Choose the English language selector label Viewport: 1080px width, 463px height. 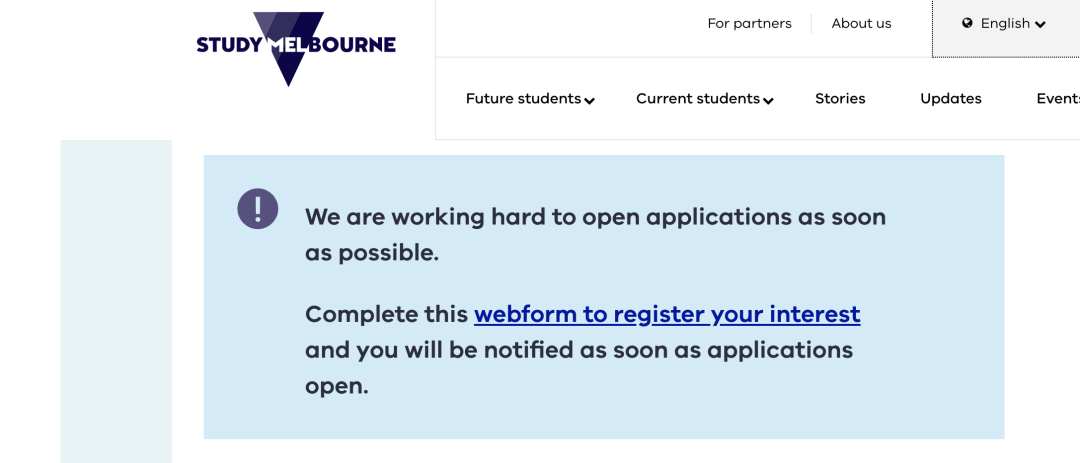[1005, 23]
